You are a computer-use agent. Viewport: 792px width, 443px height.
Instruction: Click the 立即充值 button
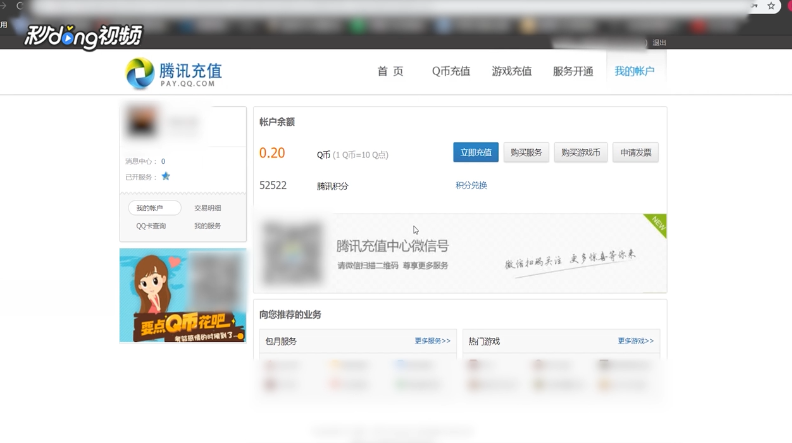point(476,152)
